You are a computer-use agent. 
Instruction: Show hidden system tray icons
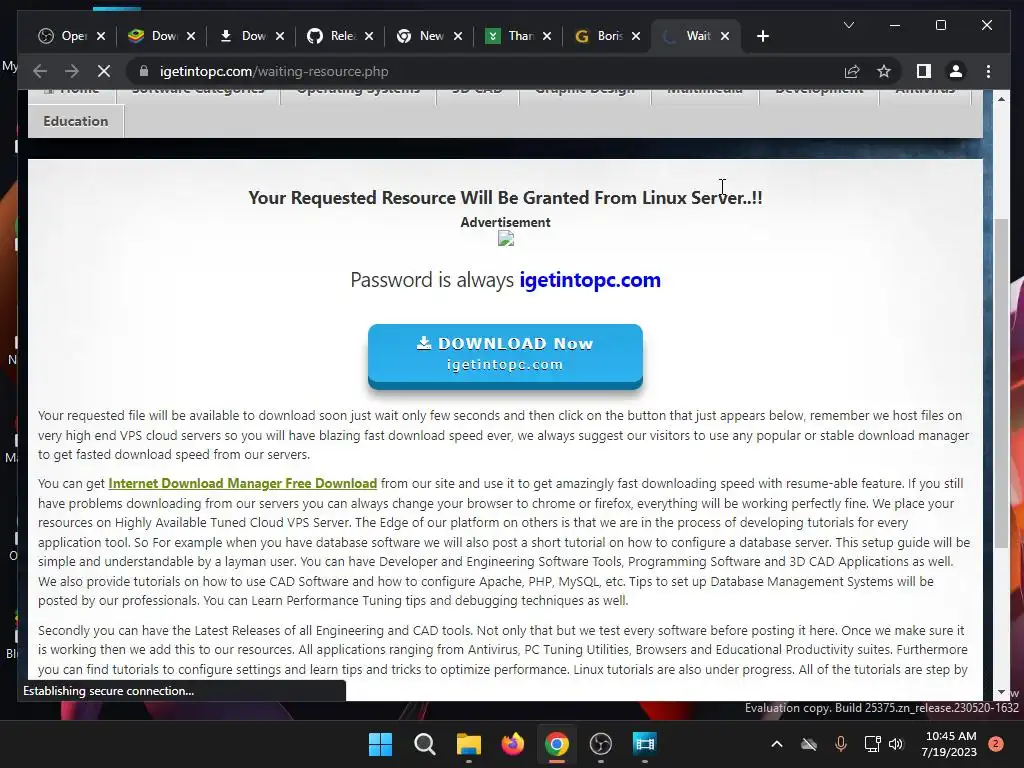776,744
